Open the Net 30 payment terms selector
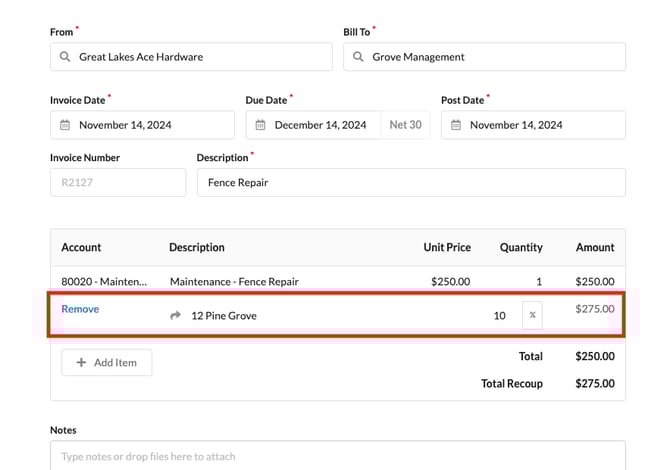The width and height of the screenshot is (670, 470). click(405, 126)
